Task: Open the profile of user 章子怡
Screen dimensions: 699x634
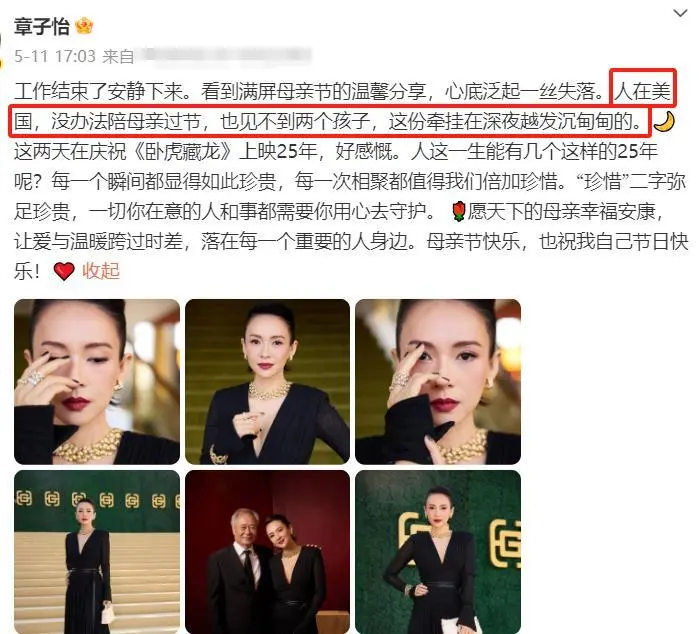Action: [x=41, y=26]
